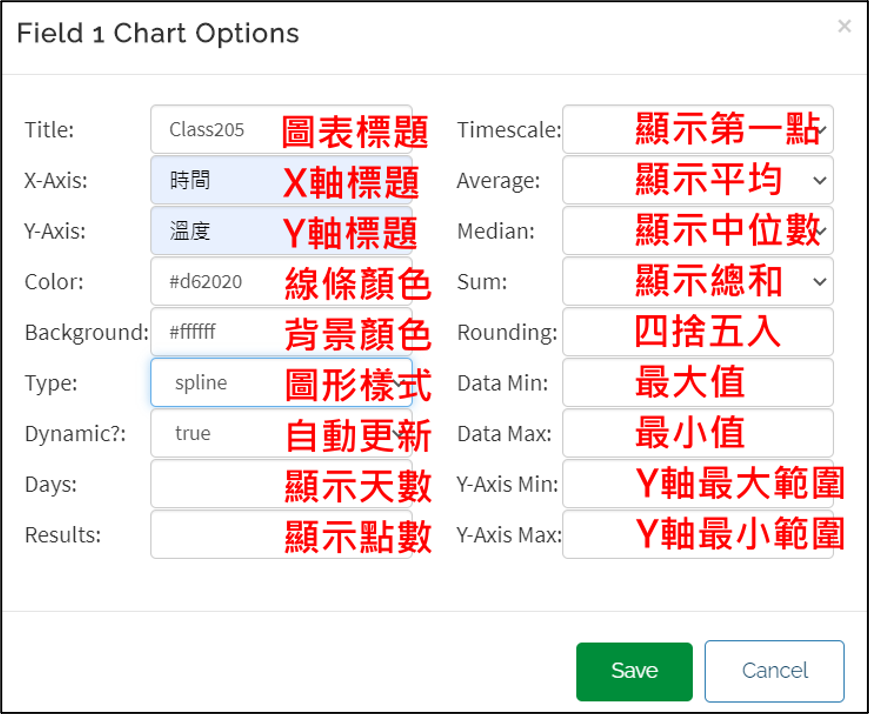Open the Timescale dropdown

pyautogui.click(x=697, y=129)
